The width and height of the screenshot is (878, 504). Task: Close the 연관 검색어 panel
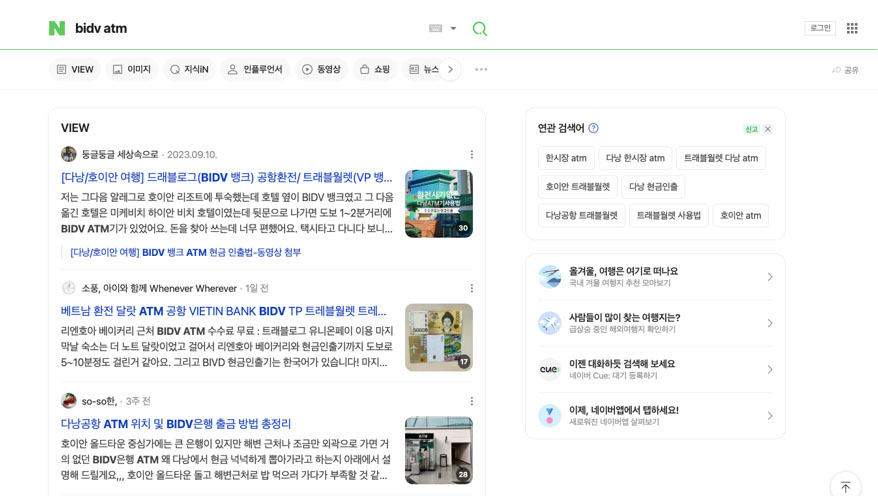point(768,129)
